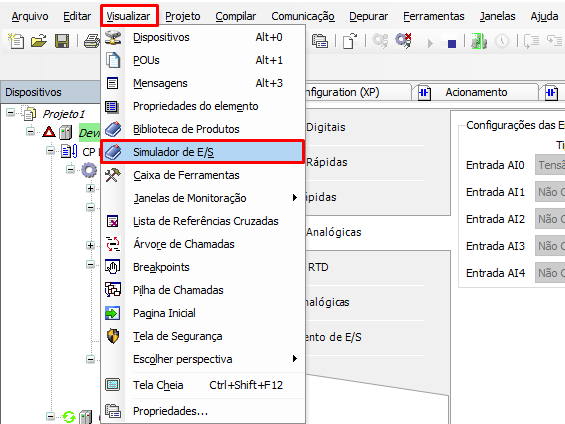Click the document-with-arrow toolbar icon
This screenshot has width=565, height=424.
pos(350,41)
